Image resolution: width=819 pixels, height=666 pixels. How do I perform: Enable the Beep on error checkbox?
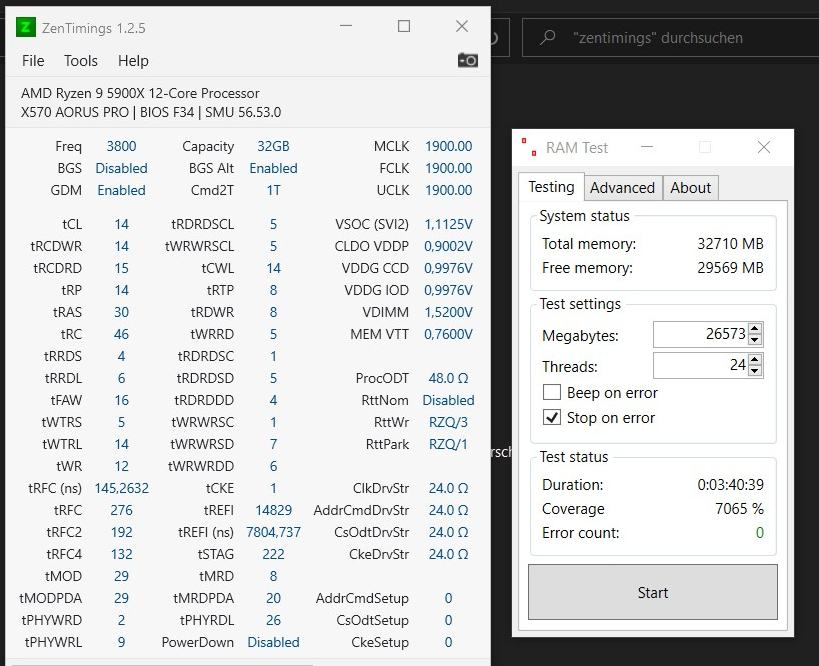click(x=552, y=392)
